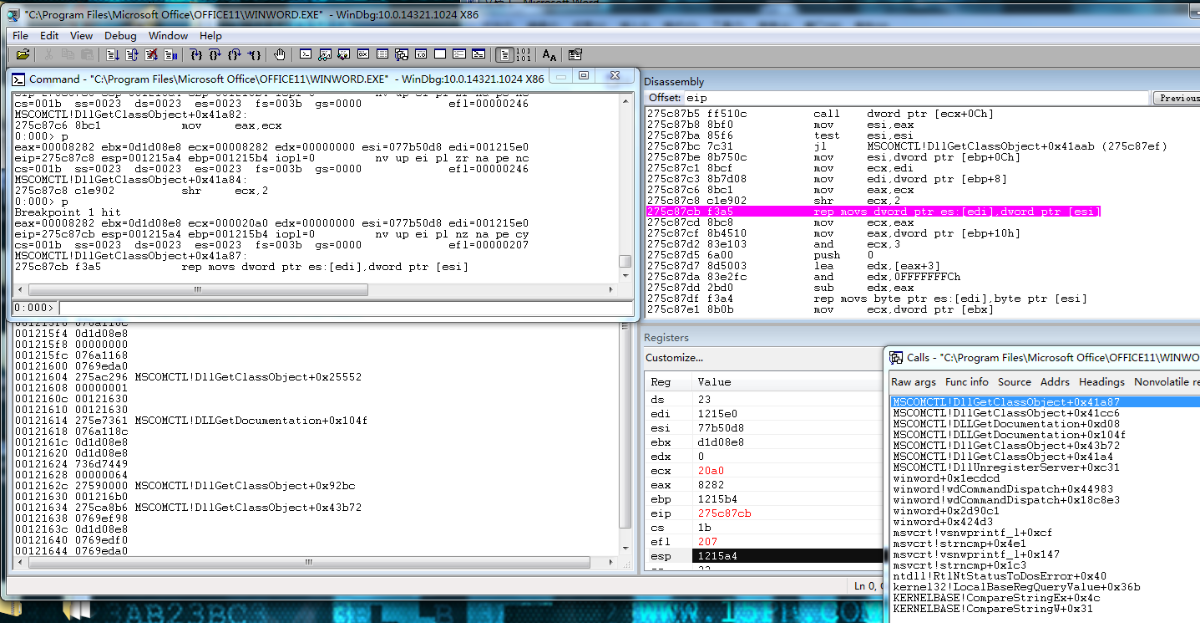Toggle Headings option in Calls window
Image resolution: width=1200 pixels, height=623 pixels.
pyautogui.click(x=1102, y=382)
